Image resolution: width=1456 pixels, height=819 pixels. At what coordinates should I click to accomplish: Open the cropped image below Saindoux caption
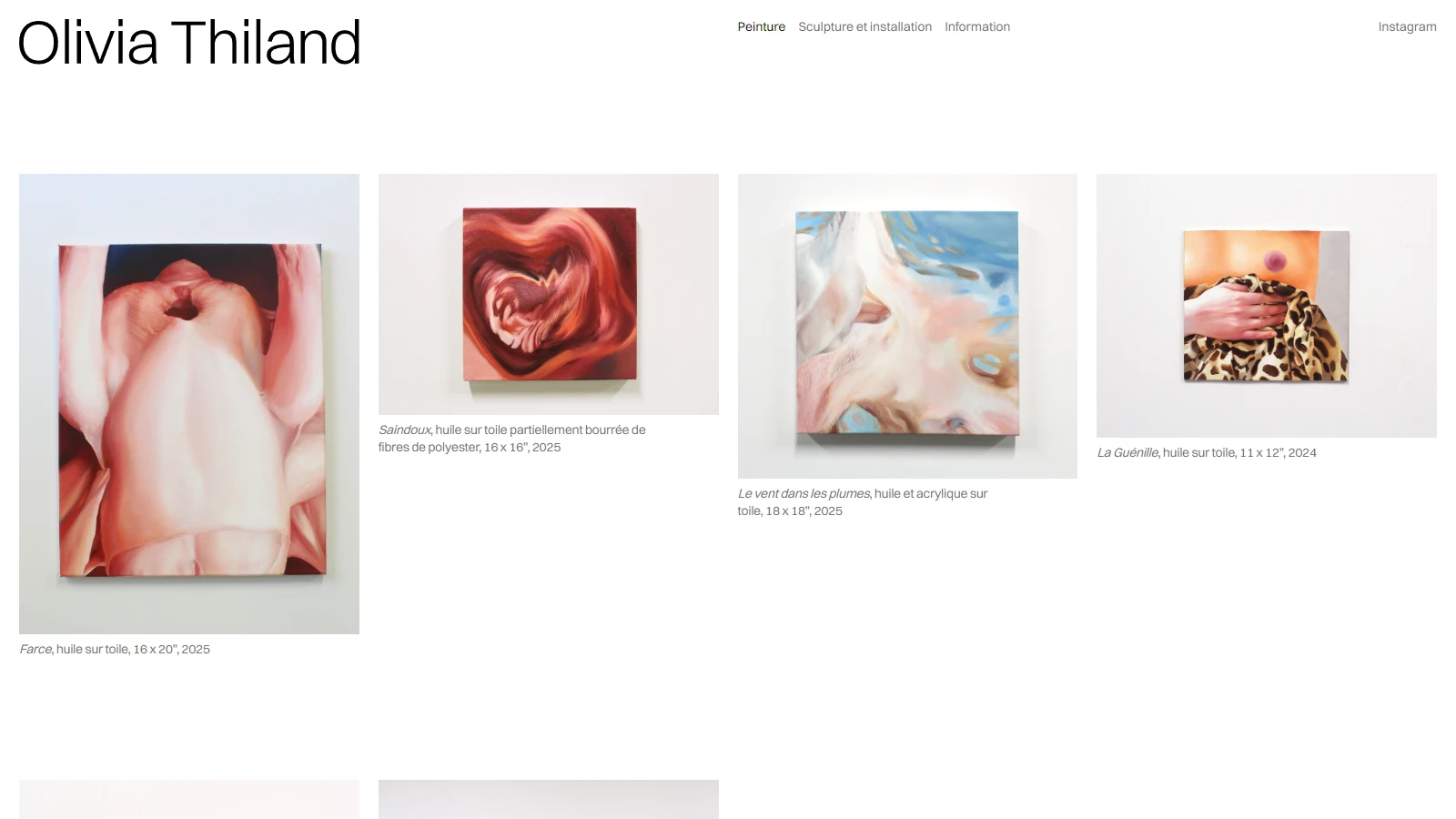click(549, 799)
